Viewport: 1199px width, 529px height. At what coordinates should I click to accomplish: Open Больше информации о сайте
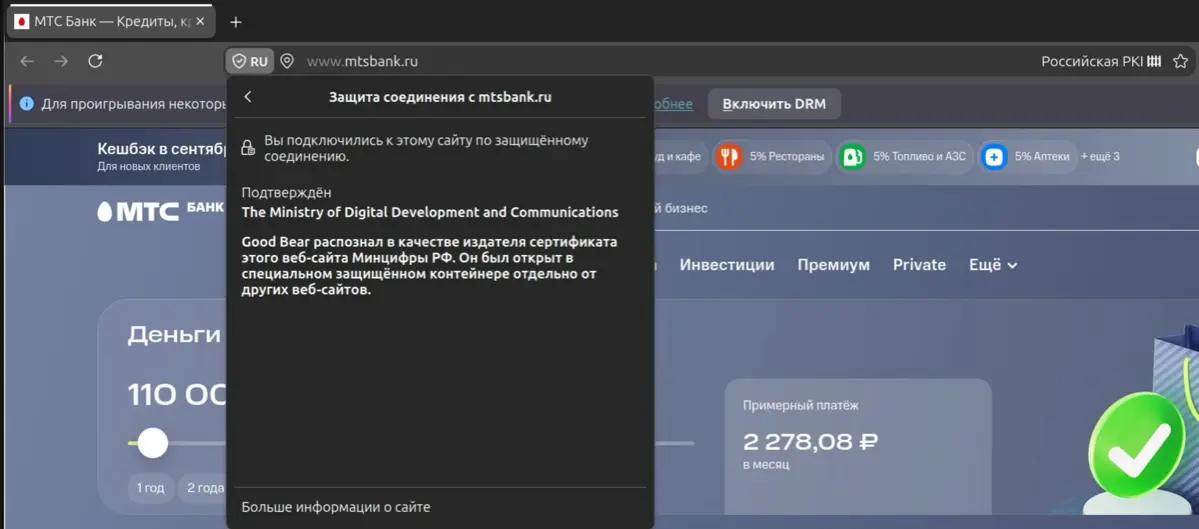click(x=336, y=507)
